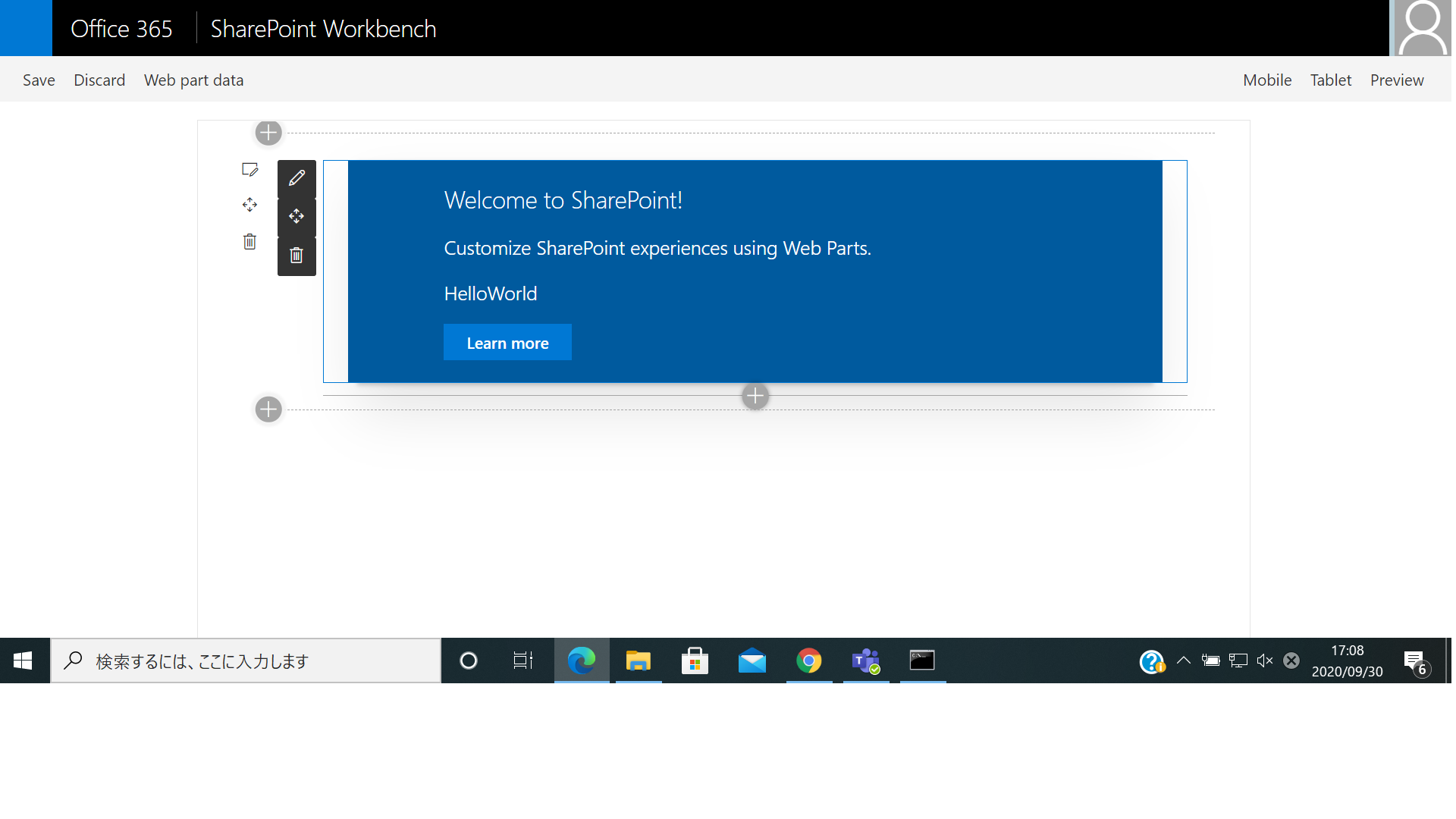This screenshot has width=1456, height=819.
Task: Select the section edit icon on the far left
Action: 250,169
